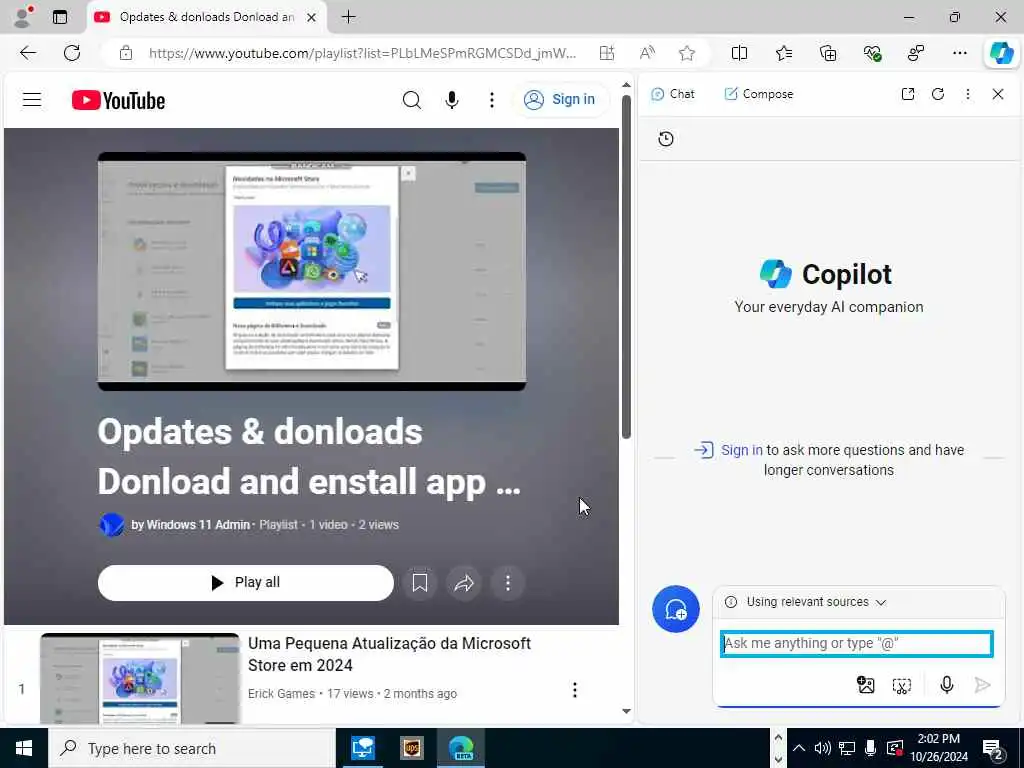Send the Copilot message arrow
Viewport: 1024px width, 768px height.
click(x=982, y=684)
